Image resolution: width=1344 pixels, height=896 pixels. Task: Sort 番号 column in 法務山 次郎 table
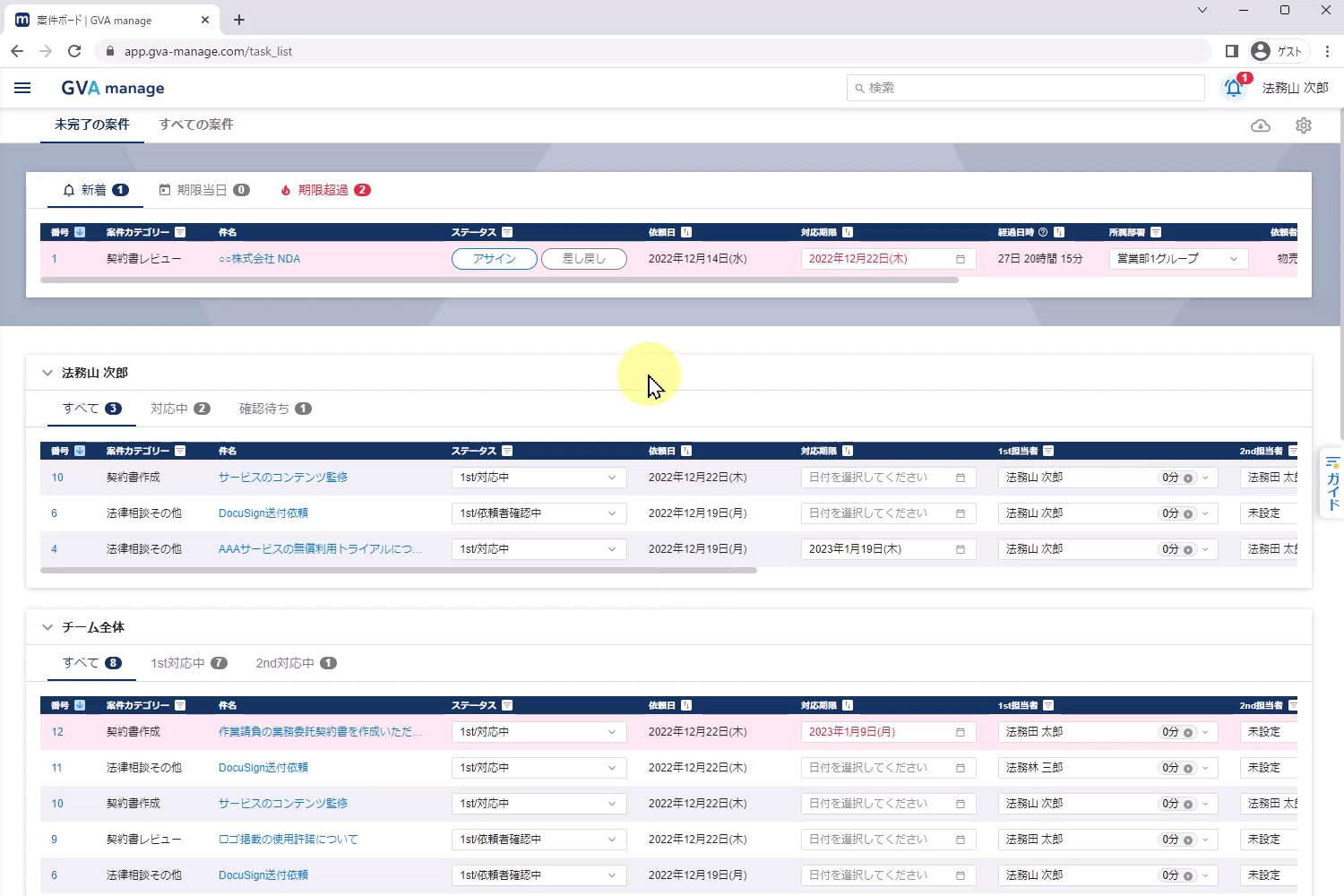80,451
